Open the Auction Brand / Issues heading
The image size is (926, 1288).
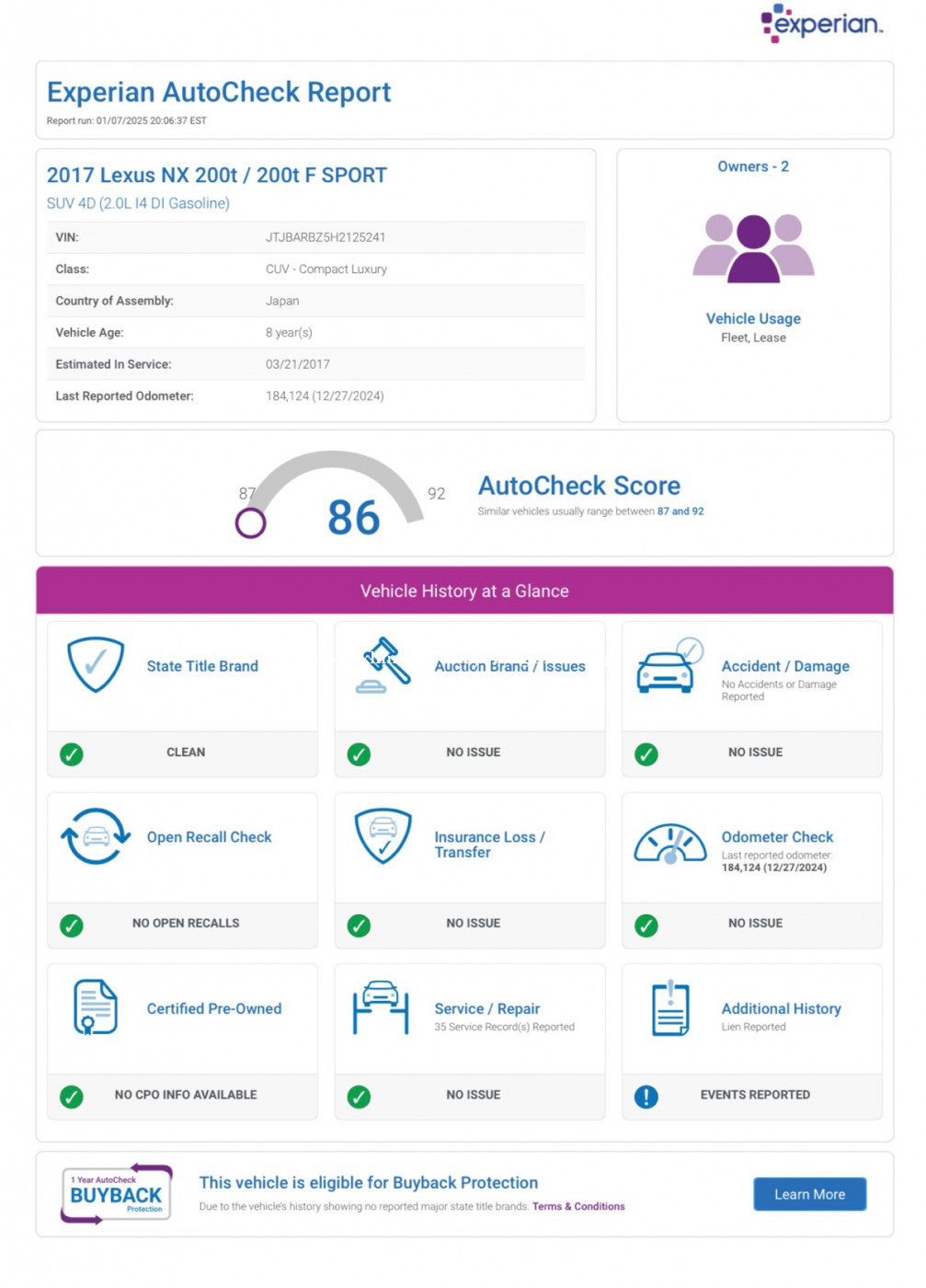pyautogui.click(x=509, y=666)
